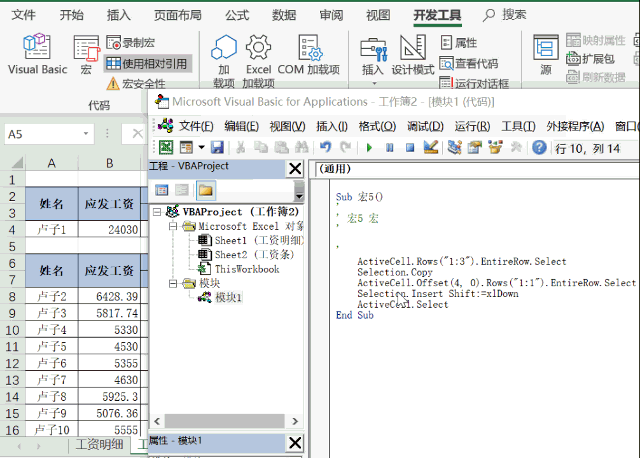Toggle VBA Design Mode icon
Image resolution: width=640 pixels, height=458 pixels.
431,147
